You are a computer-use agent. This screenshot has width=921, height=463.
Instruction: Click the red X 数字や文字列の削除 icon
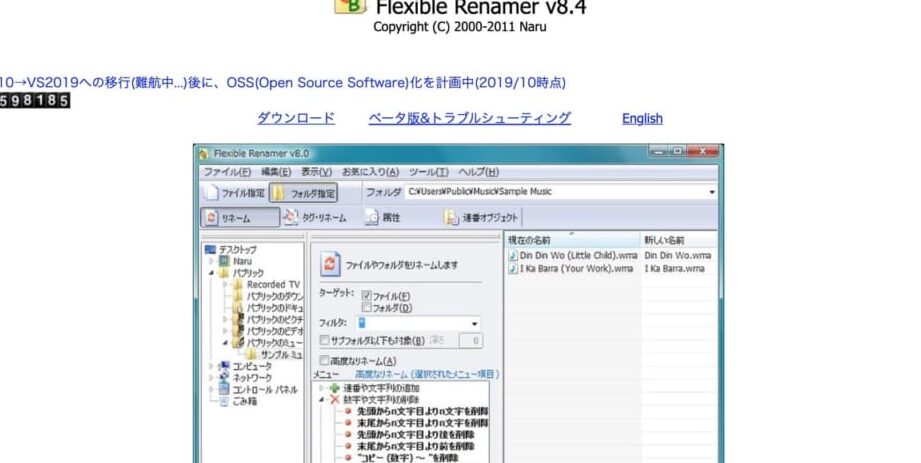(x=335, y=399)
